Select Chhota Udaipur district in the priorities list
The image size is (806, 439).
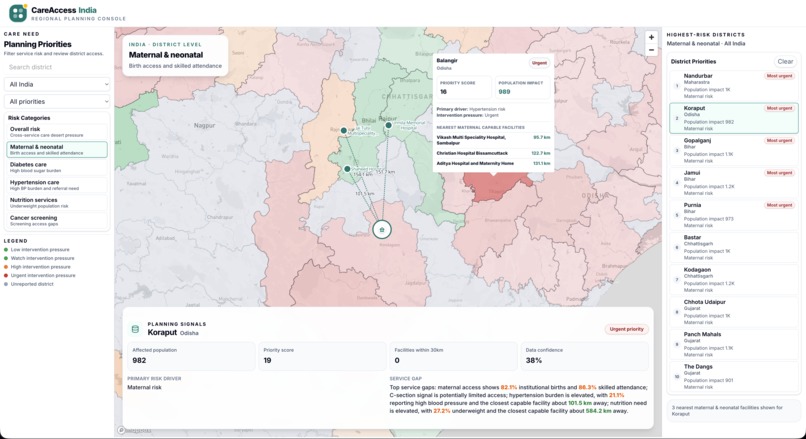[x=734, y=312]
